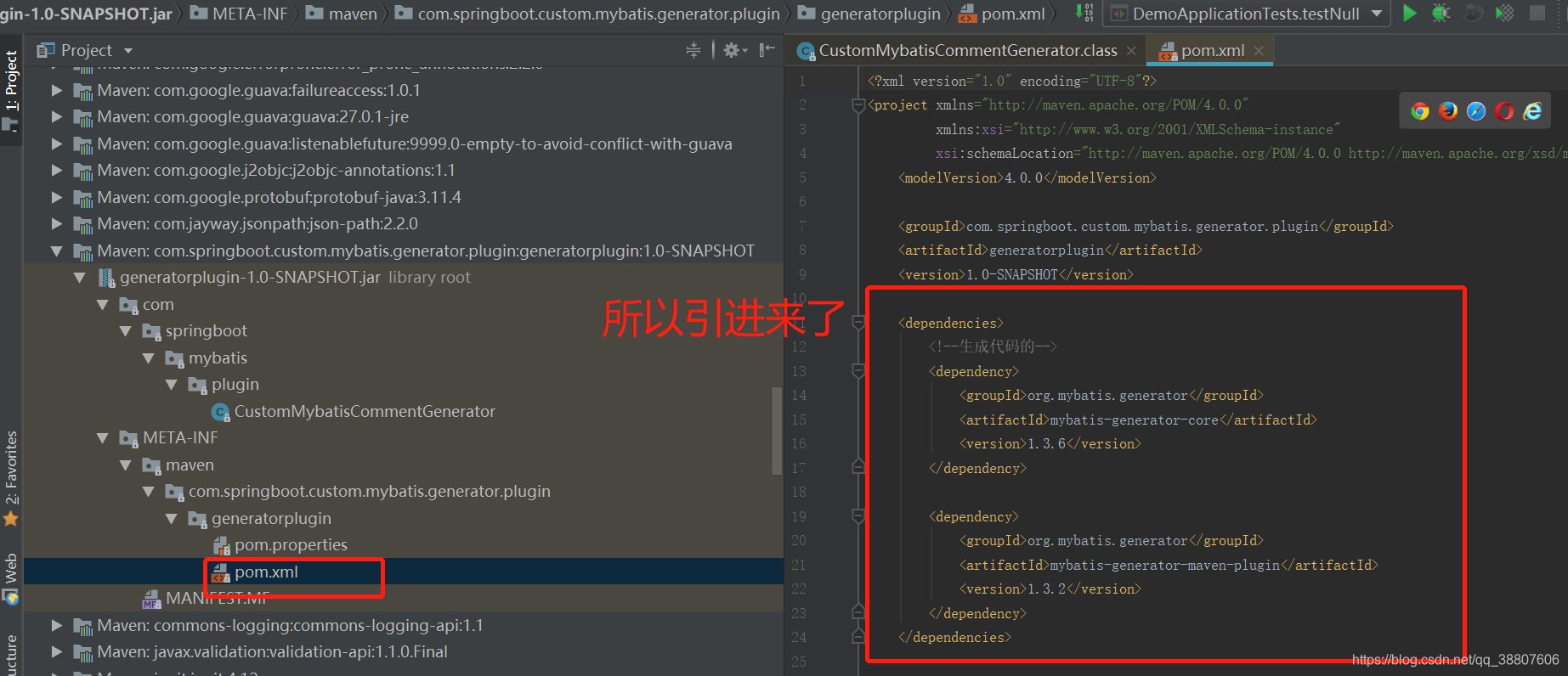Fold the dependencies block at line 11
1568x676 pixels.
(858, 323)
